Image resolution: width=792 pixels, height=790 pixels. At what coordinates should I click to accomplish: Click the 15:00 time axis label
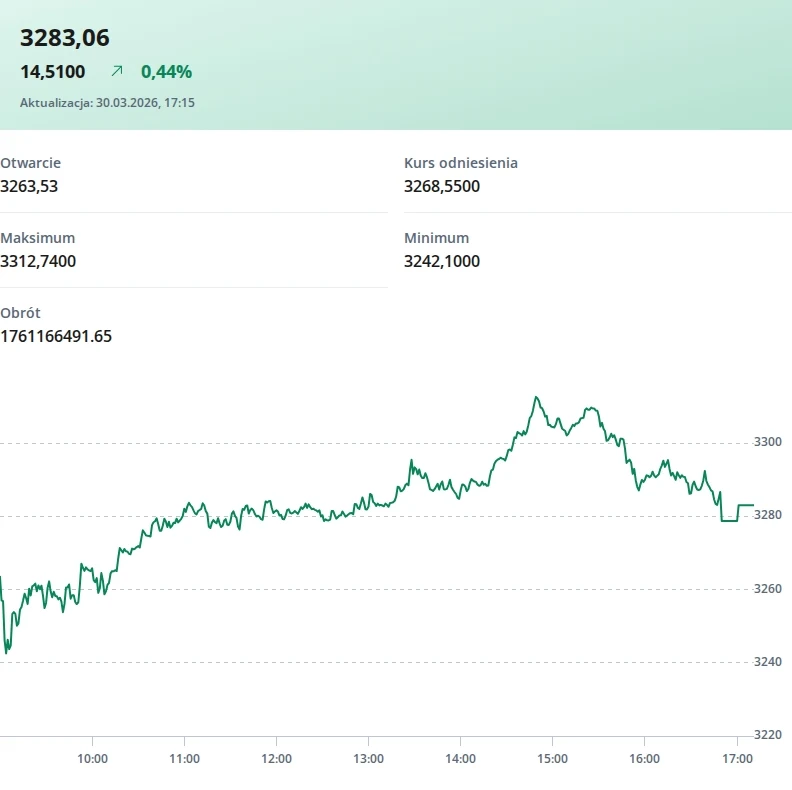pyautogui.click(x=552, y=758)
